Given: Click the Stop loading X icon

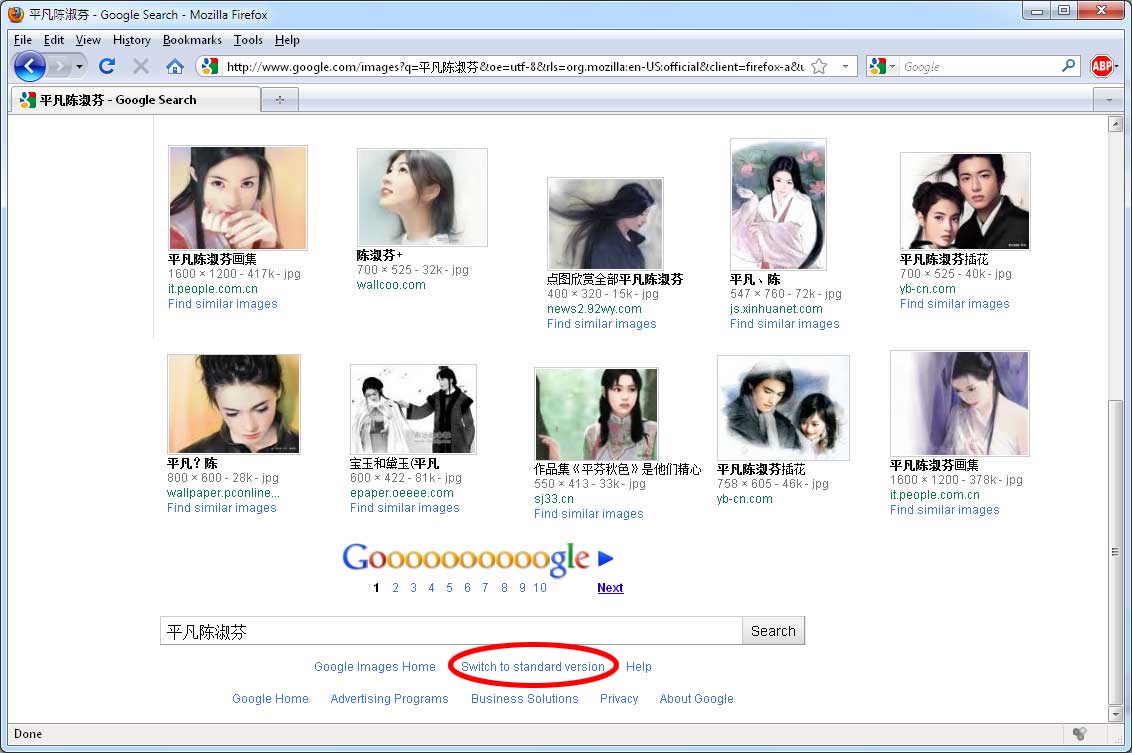Looking at the screenshot, I should coord(141,66).
